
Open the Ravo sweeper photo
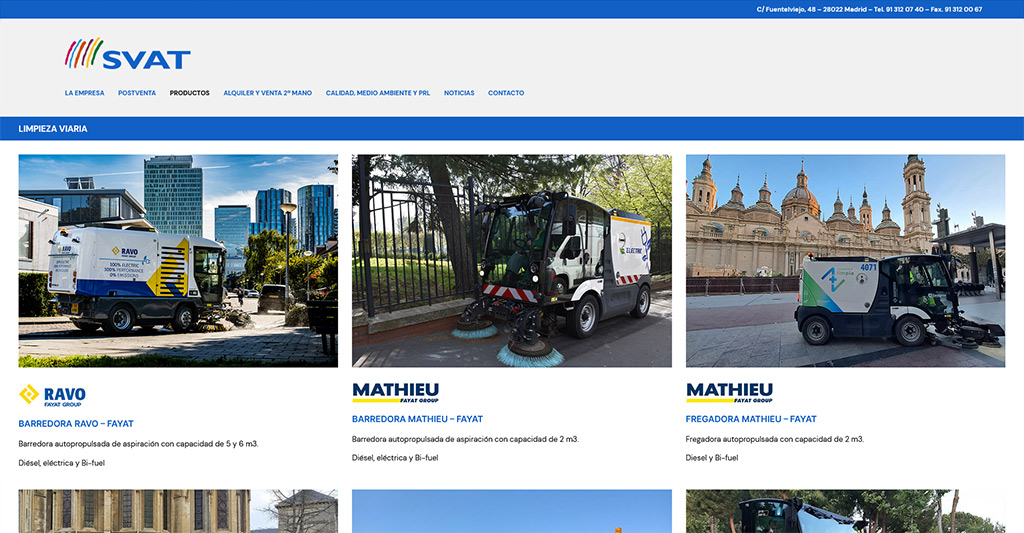(178, 261)
